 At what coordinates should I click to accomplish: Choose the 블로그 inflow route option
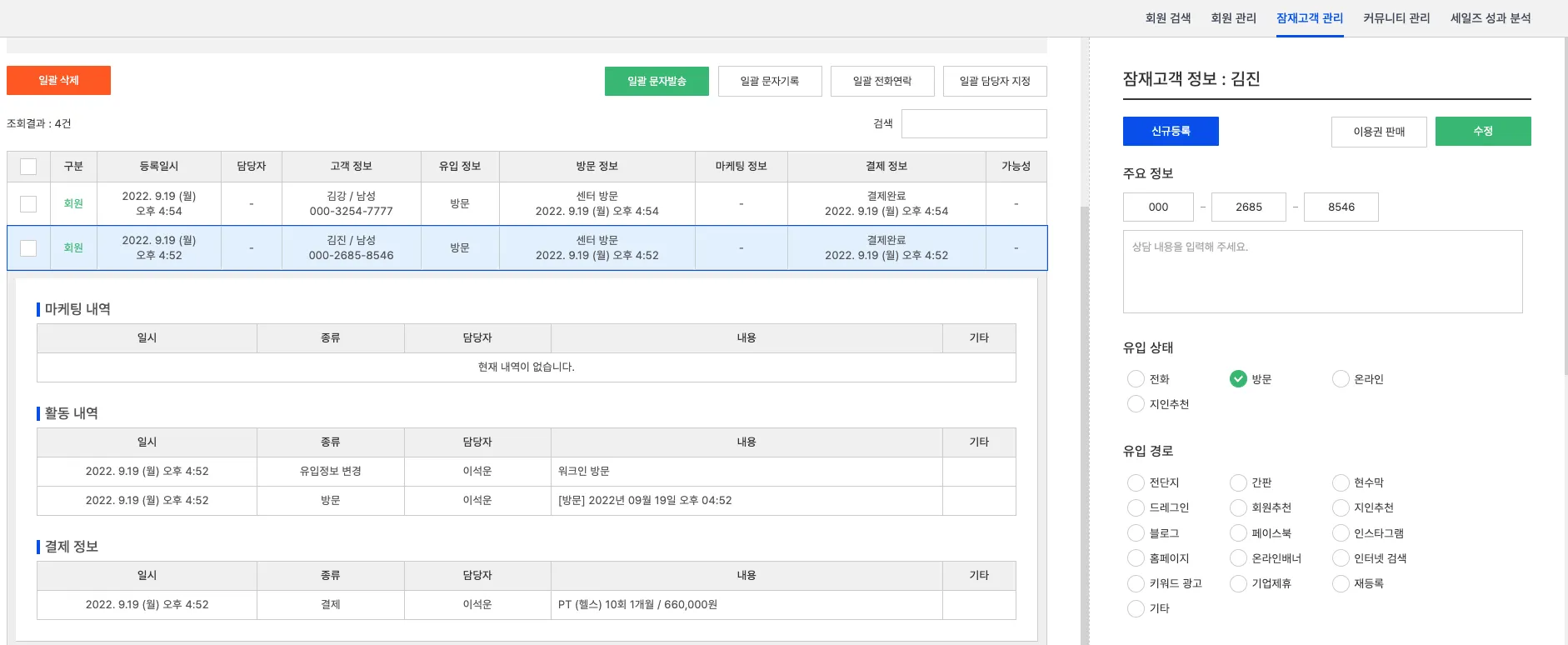(1136, 533)
